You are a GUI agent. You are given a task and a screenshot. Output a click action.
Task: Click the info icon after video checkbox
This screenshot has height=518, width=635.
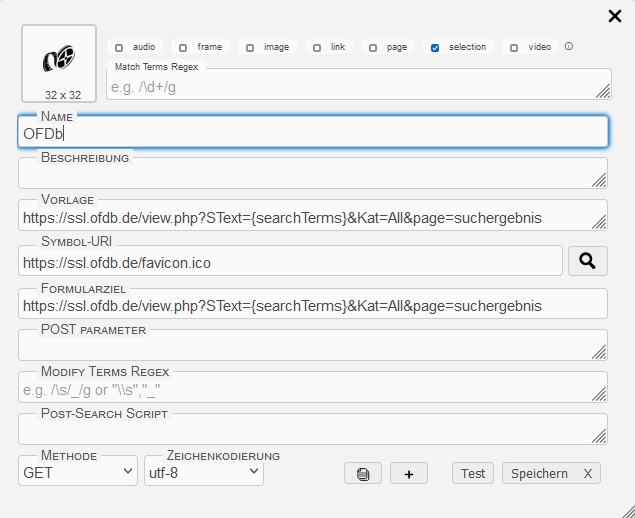click(x=569, y=47)
